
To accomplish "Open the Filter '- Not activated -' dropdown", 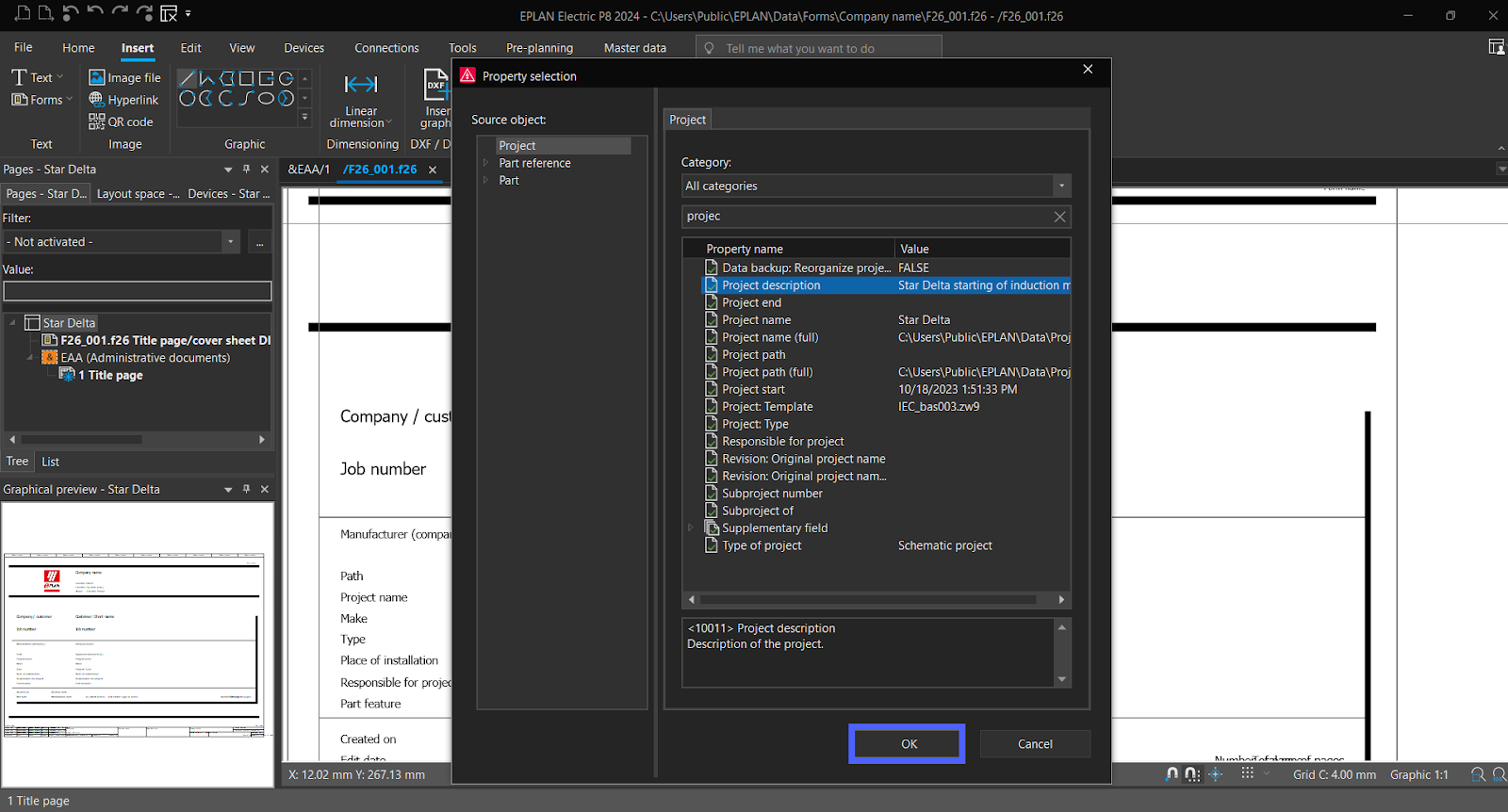I will click(231, 242).
